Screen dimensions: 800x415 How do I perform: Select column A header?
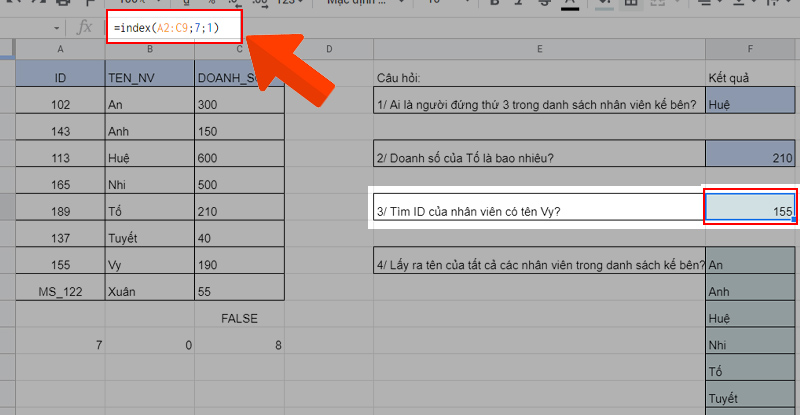click(60, 50)
